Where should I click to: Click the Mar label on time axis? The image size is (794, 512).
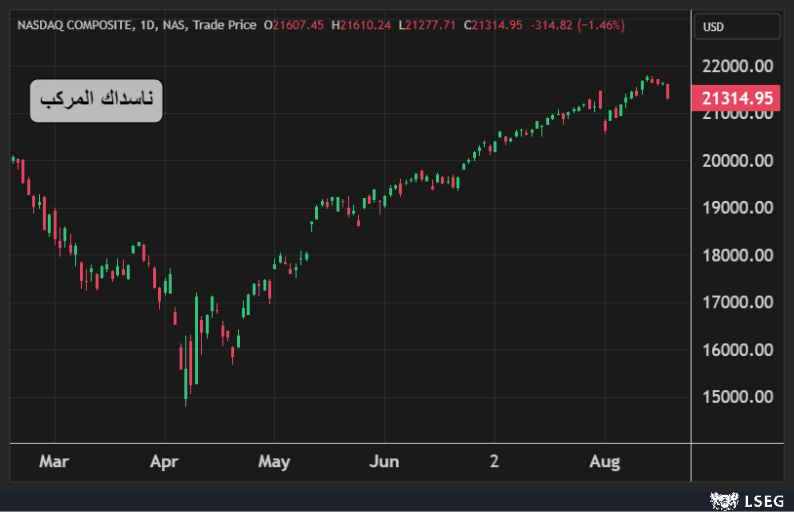click(53, 461)
